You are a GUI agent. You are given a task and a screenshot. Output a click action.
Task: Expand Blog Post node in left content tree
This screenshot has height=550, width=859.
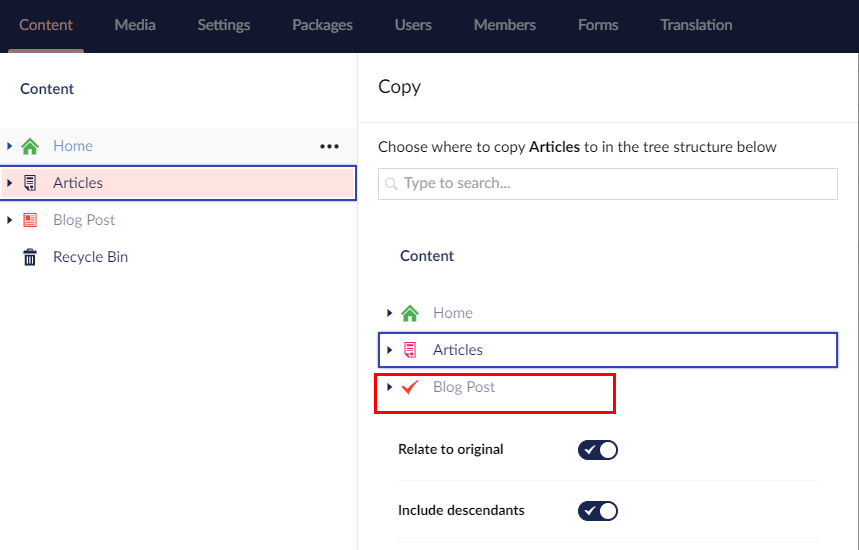coord(9,220)
